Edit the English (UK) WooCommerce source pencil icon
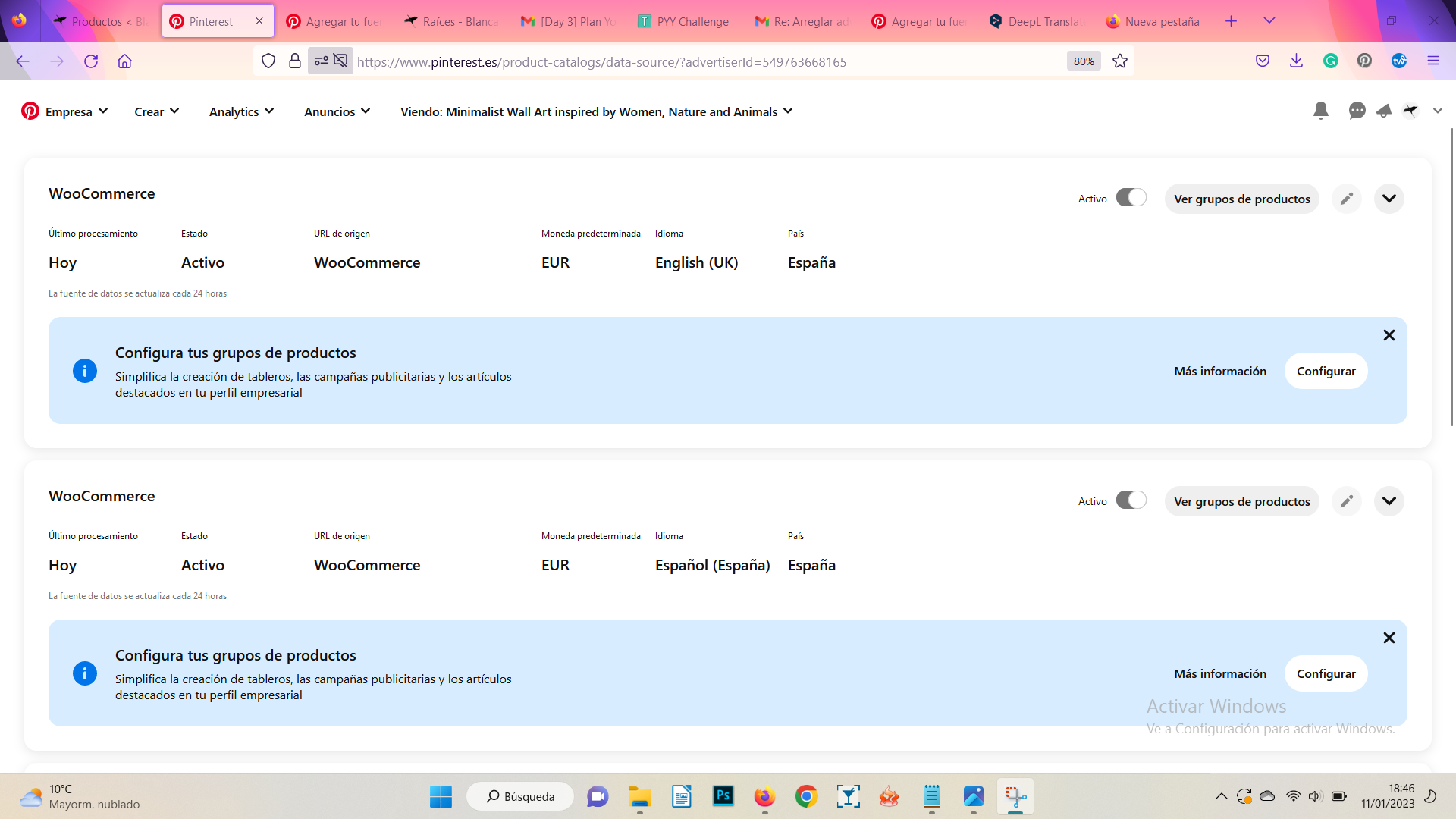 [1347, 199]
